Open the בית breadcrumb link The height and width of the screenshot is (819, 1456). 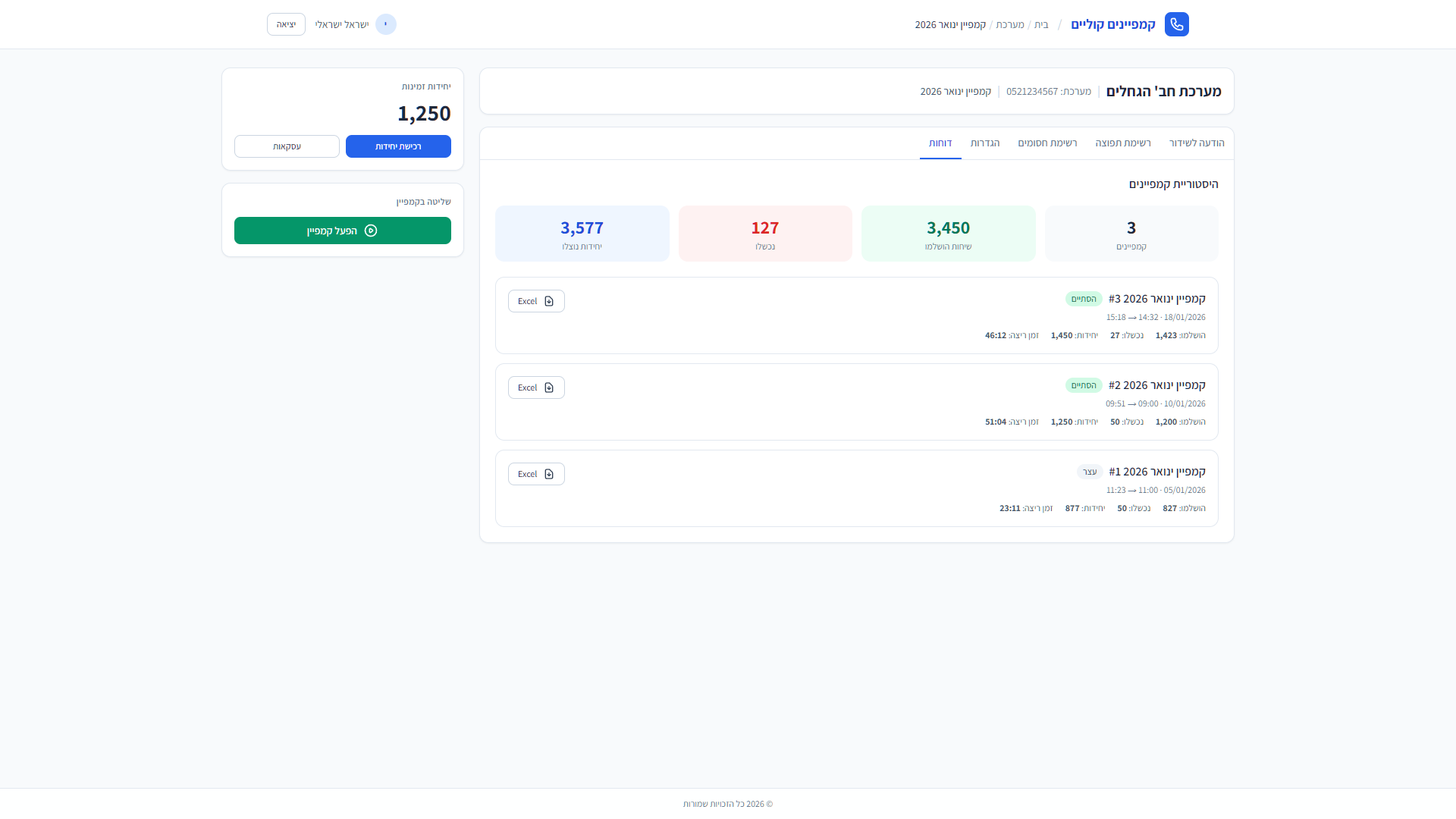(x=1041, y=25)
